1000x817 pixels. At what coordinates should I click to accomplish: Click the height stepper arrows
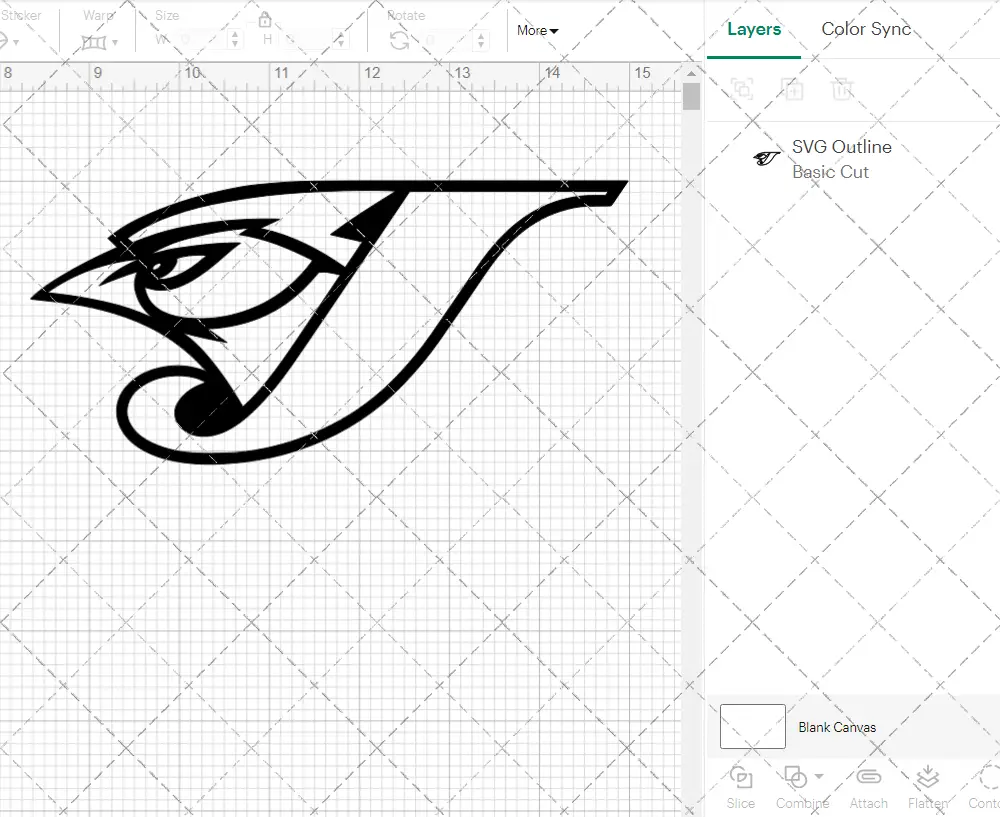tap(341, 40)
